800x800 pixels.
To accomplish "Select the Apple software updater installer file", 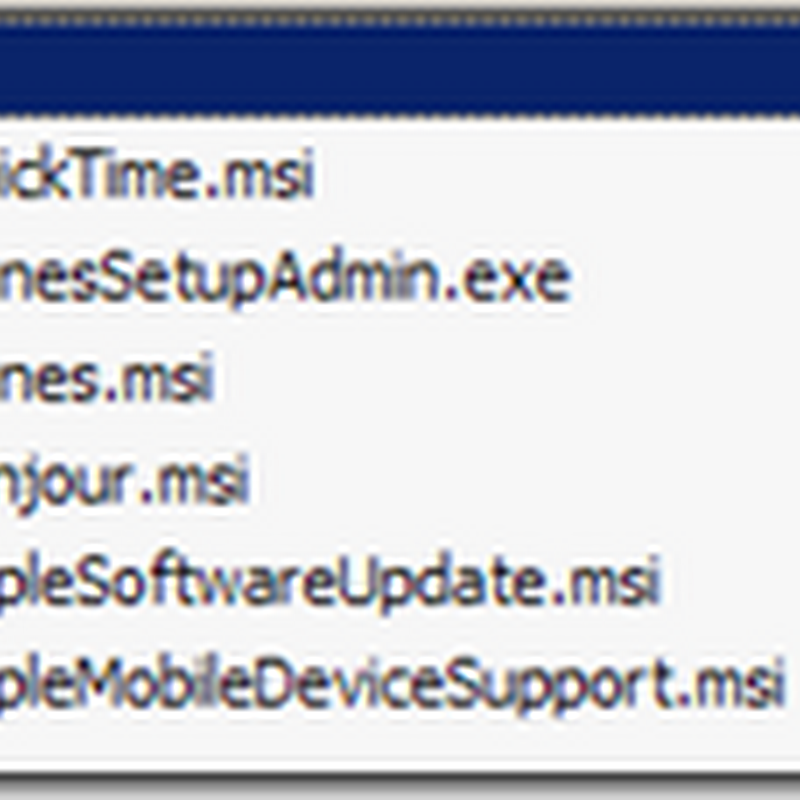I will [331, 583].
